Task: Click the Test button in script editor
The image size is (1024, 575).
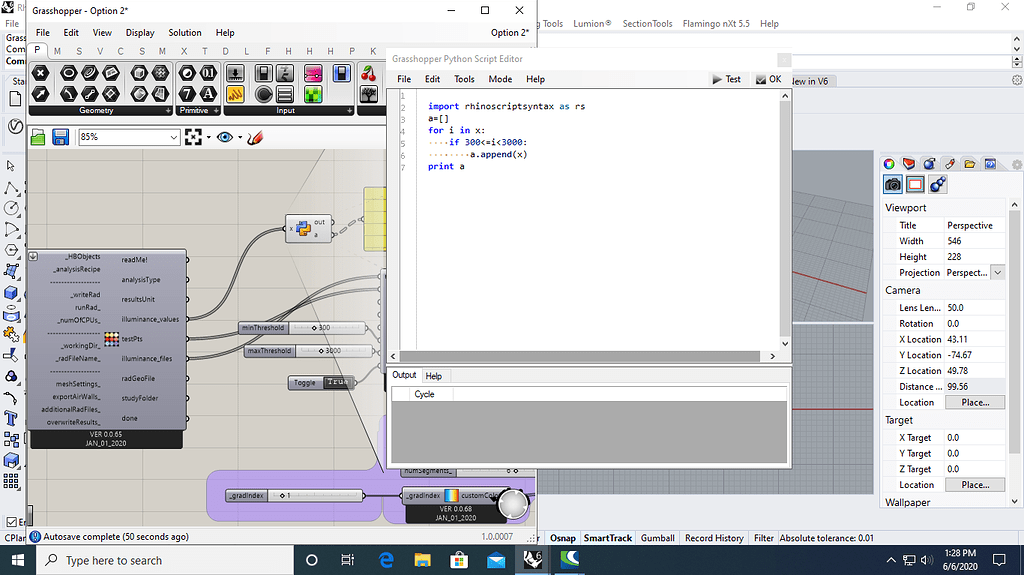Action: point(727,79)
